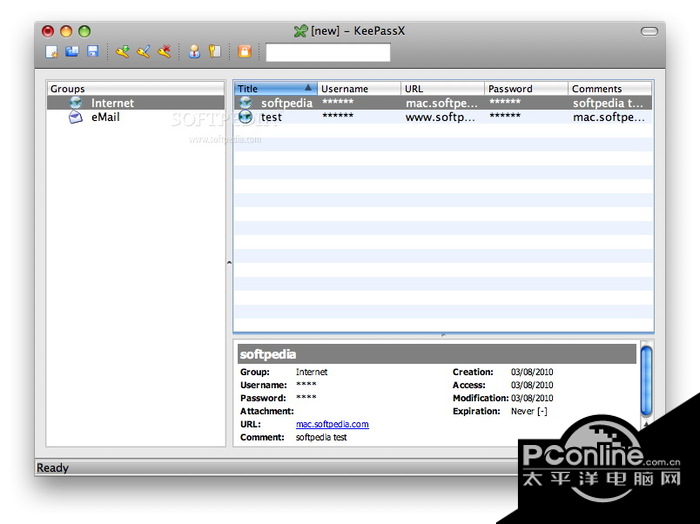
Task: Click the 'Ready' status bar text
Action: coord(53,468)
